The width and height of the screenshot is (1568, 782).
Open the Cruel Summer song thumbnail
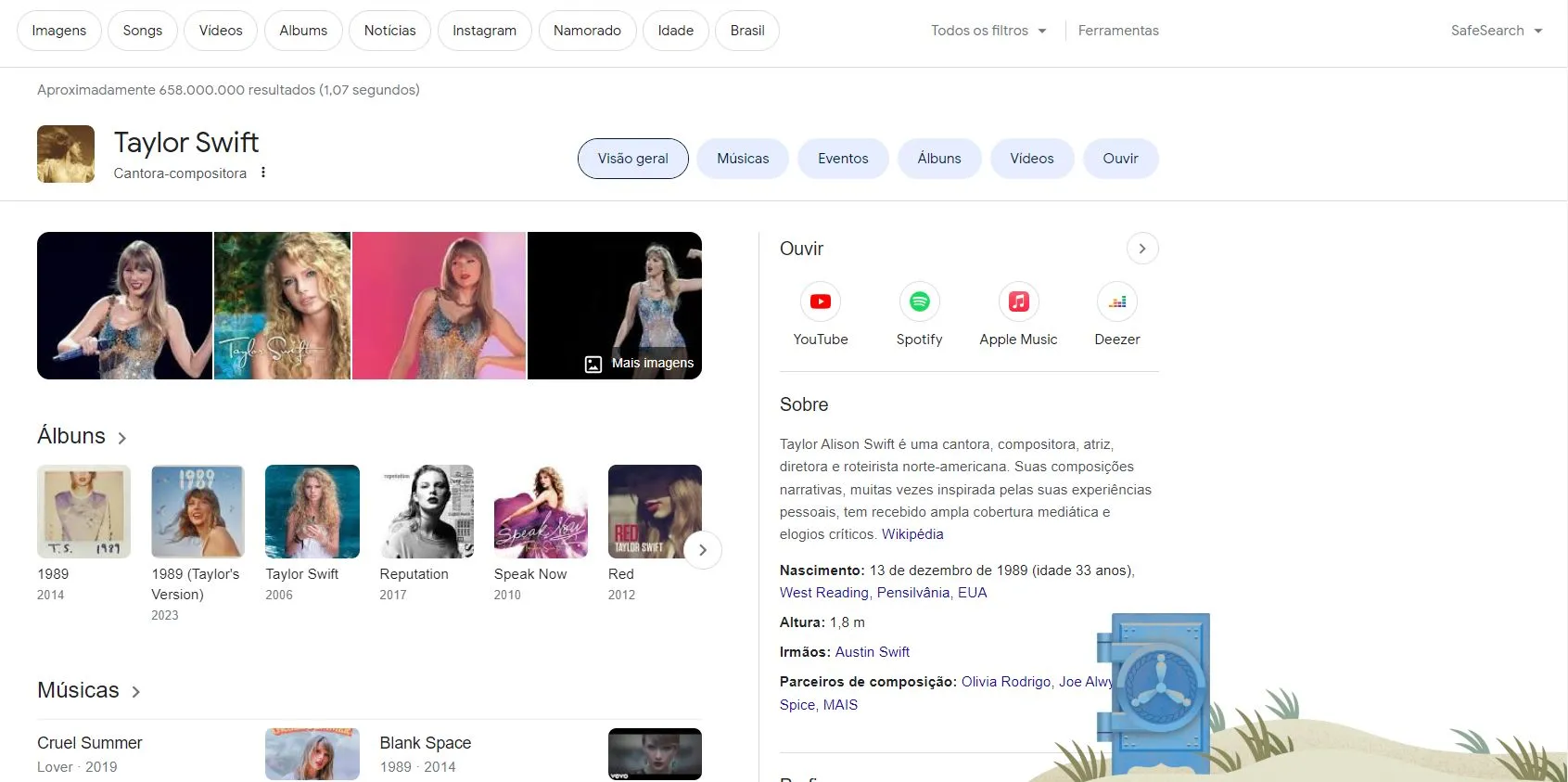[312, 753]
